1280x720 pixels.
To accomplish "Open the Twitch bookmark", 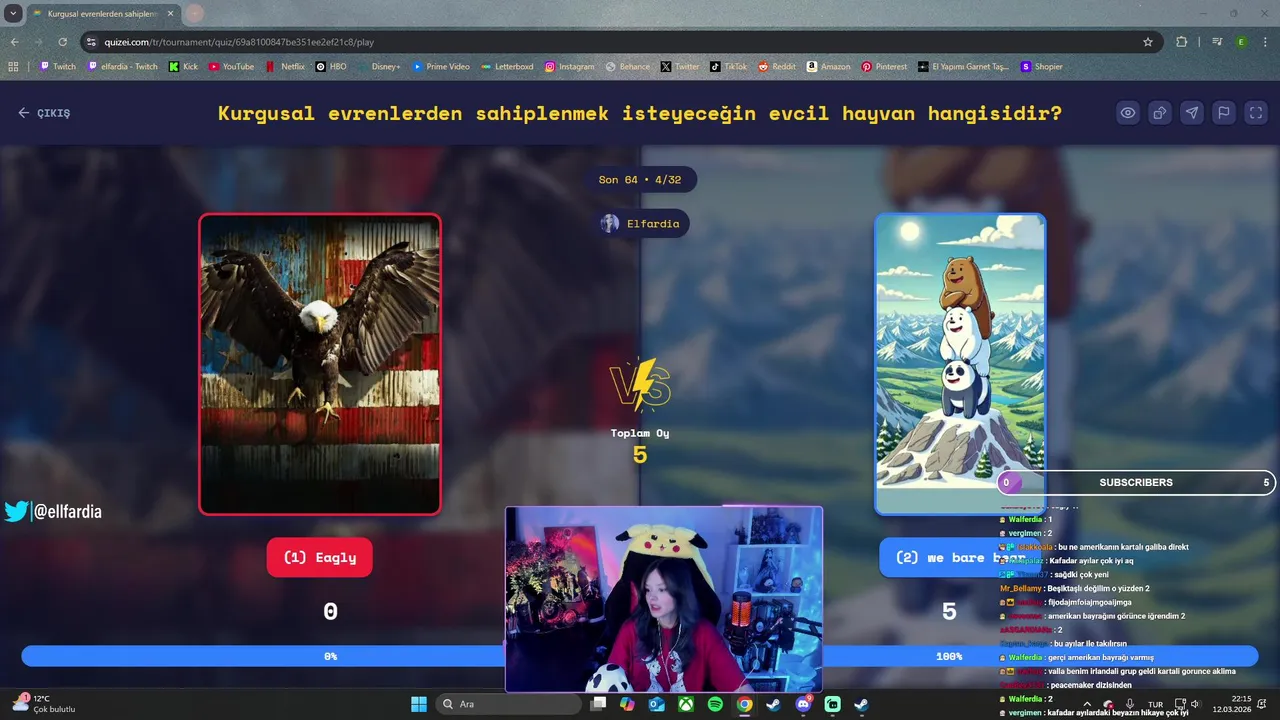I will coord(57,67).
